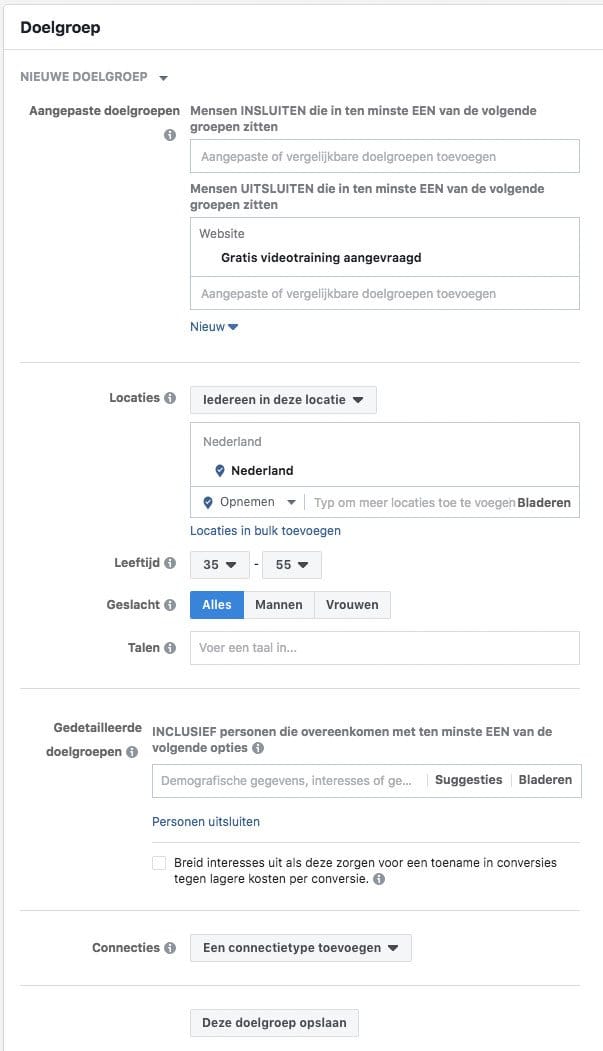Click the location pin icon next to Opnemen

pyautogui.click(x=206, y=501)
